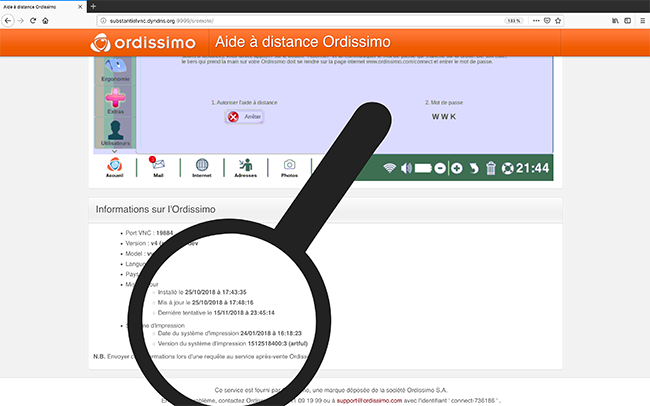Expand the sidebar chevron below Utilisateurs
The width and height of the screenshot is (650, 406).
point(115,151)
